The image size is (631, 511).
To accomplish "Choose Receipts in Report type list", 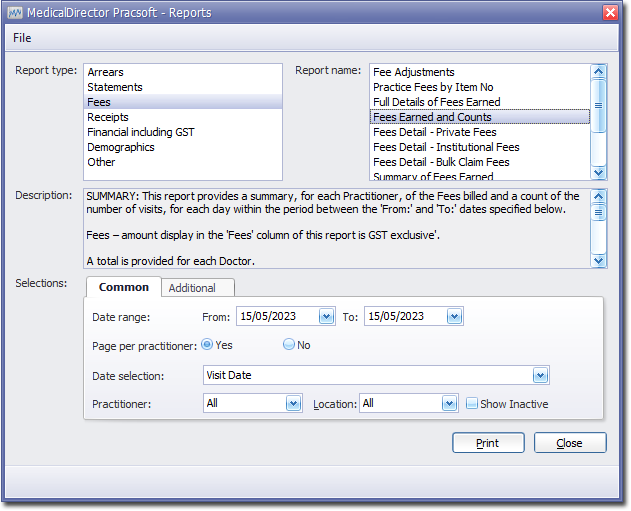I will tap(107, 117).
